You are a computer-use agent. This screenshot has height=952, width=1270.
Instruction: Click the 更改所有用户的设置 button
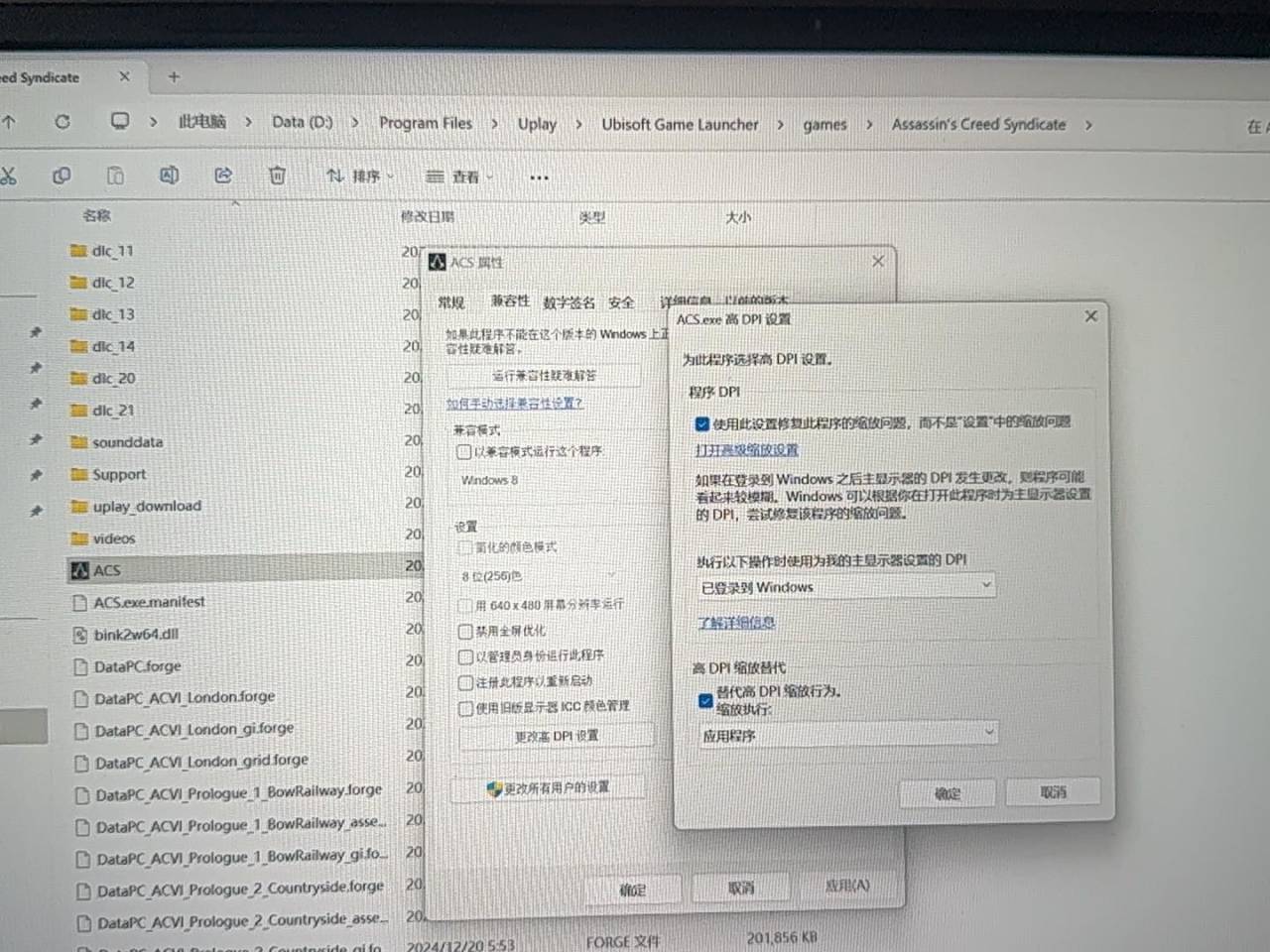pyautogui.click(x=549, y=789)
